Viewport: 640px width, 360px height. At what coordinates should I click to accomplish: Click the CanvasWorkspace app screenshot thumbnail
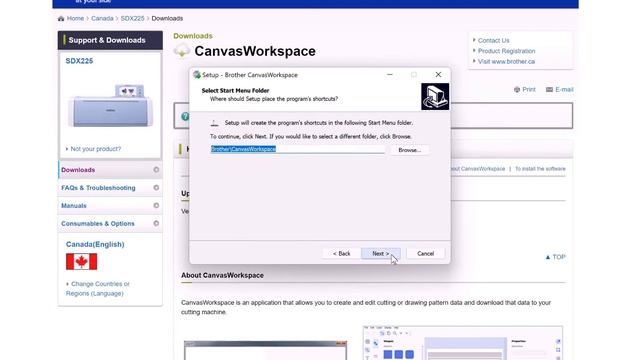[463, 343]
